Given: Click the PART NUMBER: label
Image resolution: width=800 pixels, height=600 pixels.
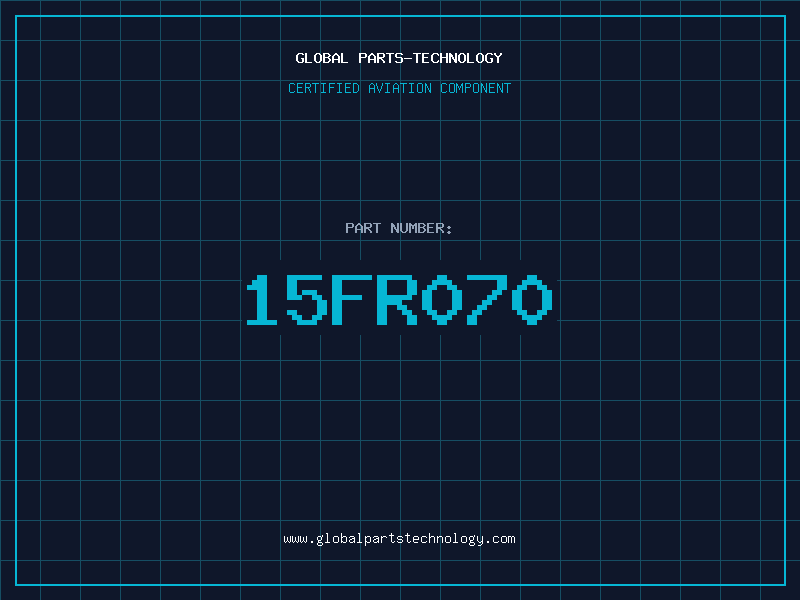Looking at the screenshot, I should pyautogui.click(x=399, y=228).
